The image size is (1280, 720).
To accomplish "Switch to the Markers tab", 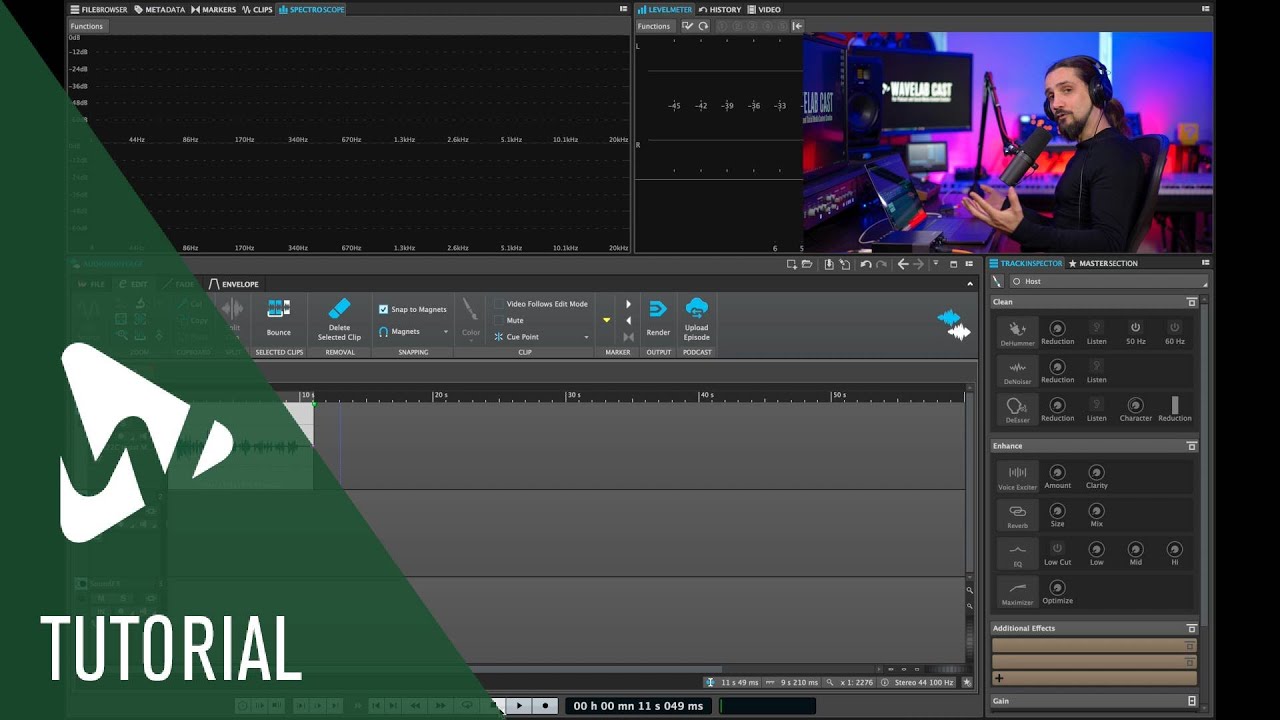I will [213, 9].
